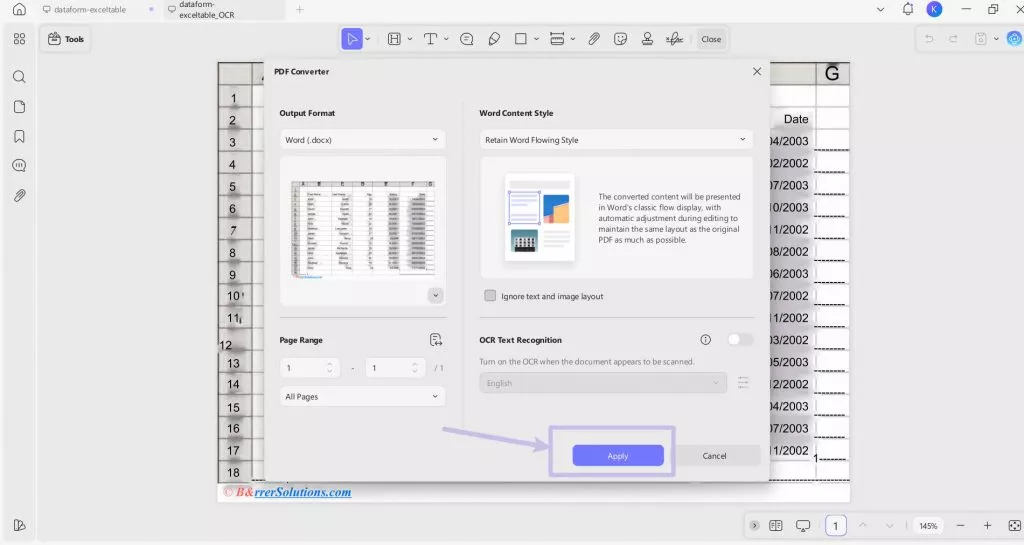Expand the cursor tool dropdown arrow
Viewport: 1024px width, 545px height.
[x=368, y=39]
